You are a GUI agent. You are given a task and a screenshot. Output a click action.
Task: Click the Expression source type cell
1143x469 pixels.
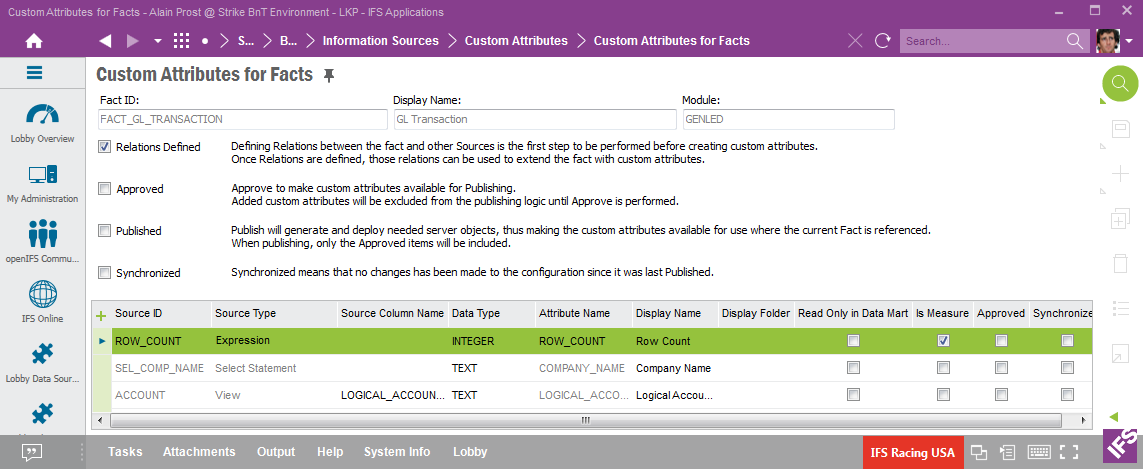click(274, 341)
